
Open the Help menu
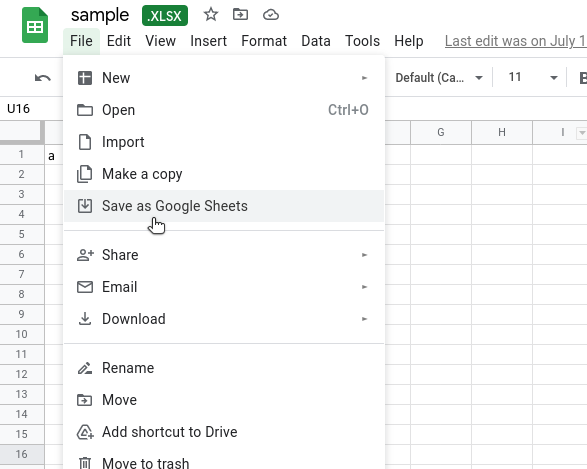[x=409, y=41]
